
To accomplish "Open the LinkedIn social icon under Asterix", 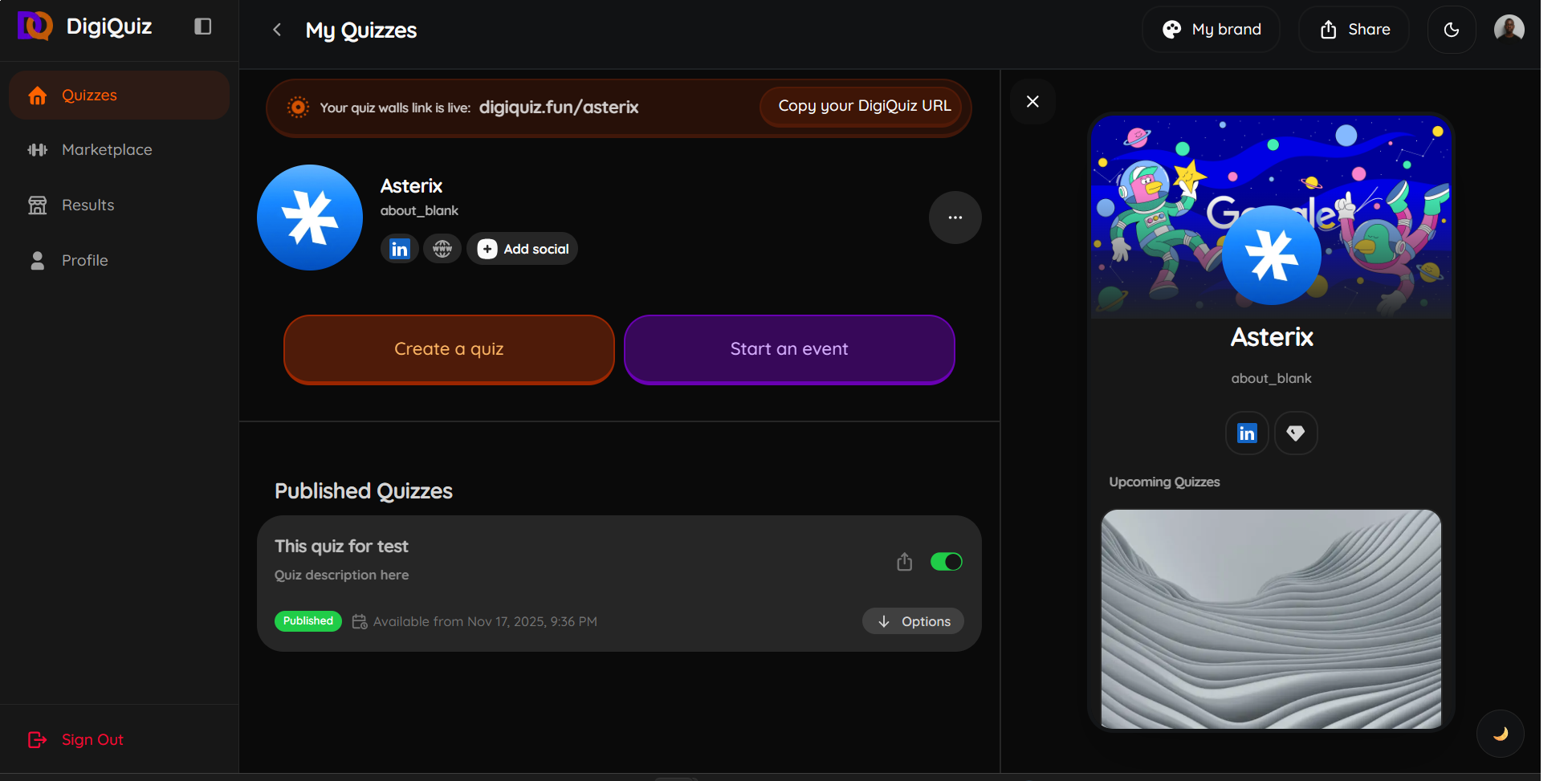I will (x=399, y=249).
